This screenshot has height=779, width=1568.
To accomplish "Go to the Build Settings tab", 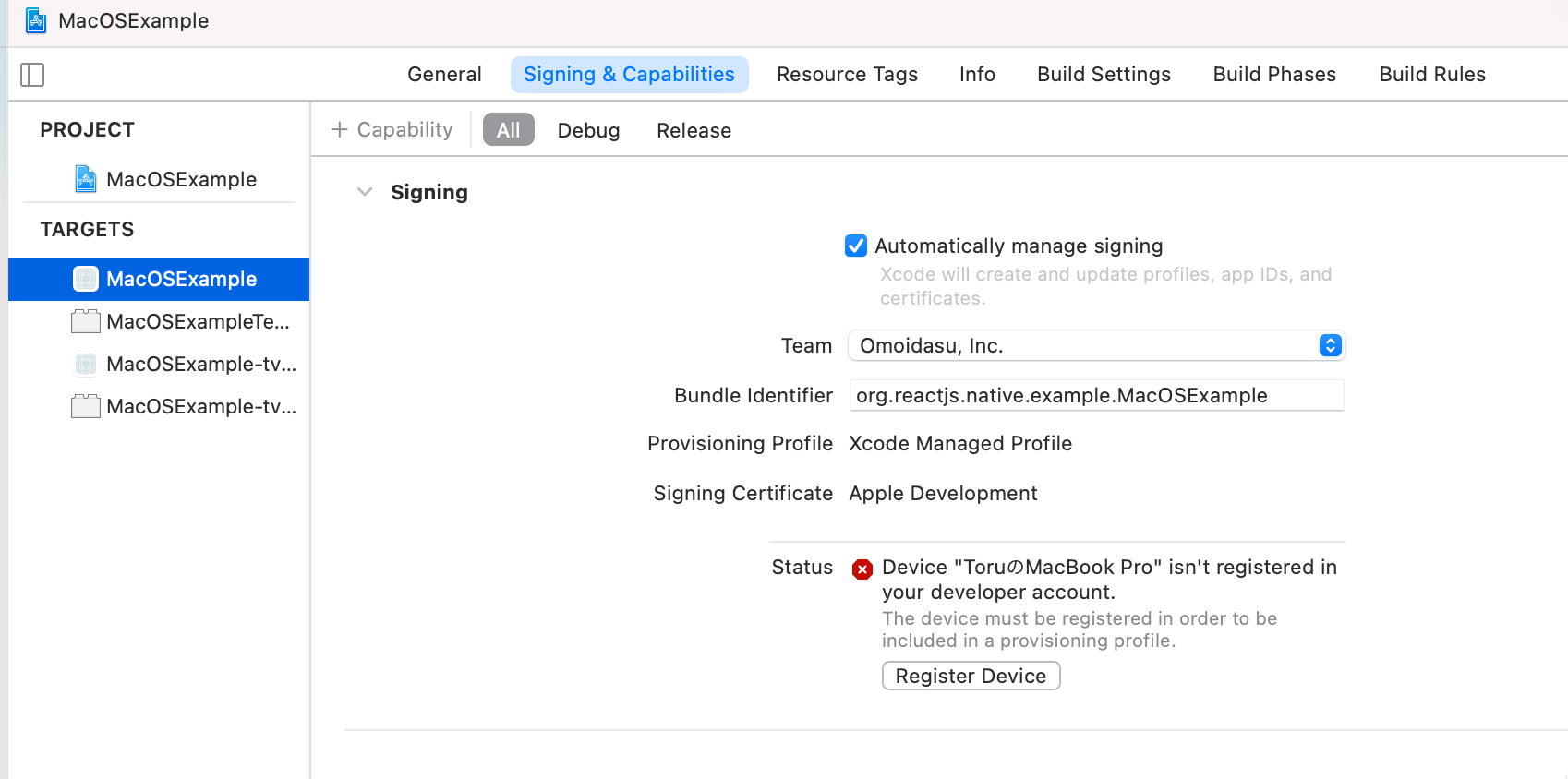I will (x=1104, y=75).
